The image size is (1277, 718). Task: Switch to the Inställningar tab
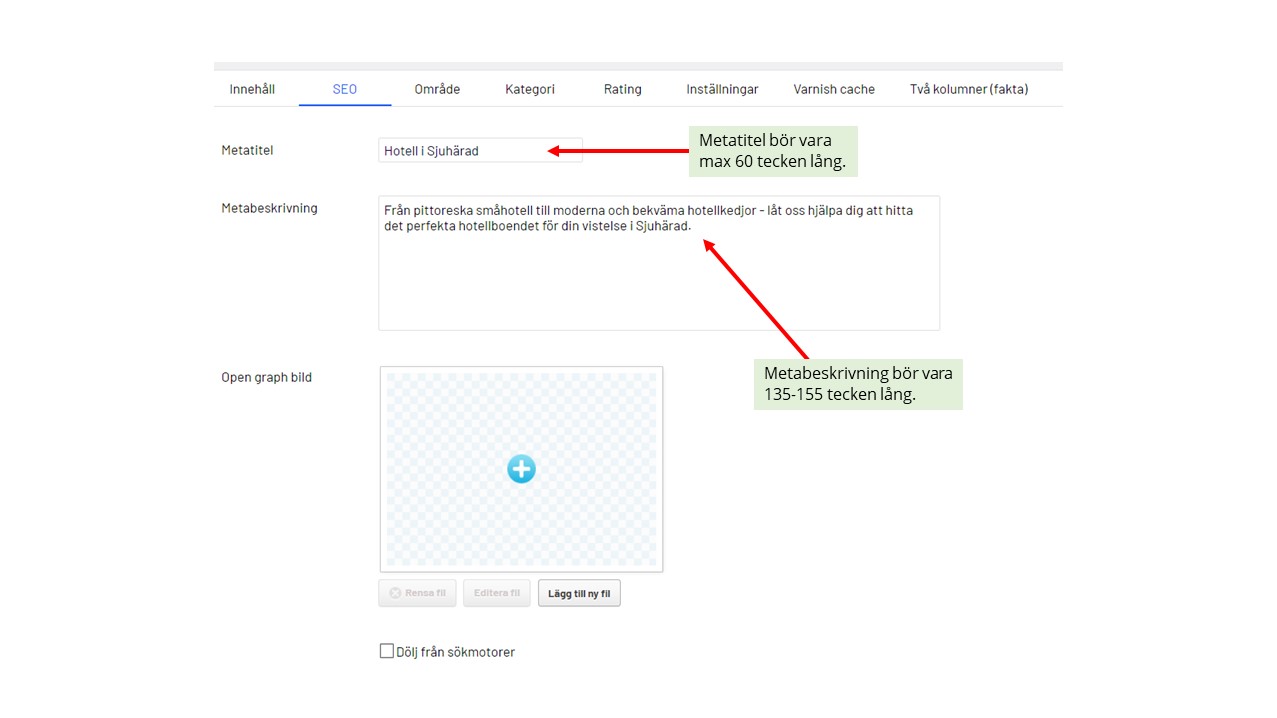click(722, 89)
